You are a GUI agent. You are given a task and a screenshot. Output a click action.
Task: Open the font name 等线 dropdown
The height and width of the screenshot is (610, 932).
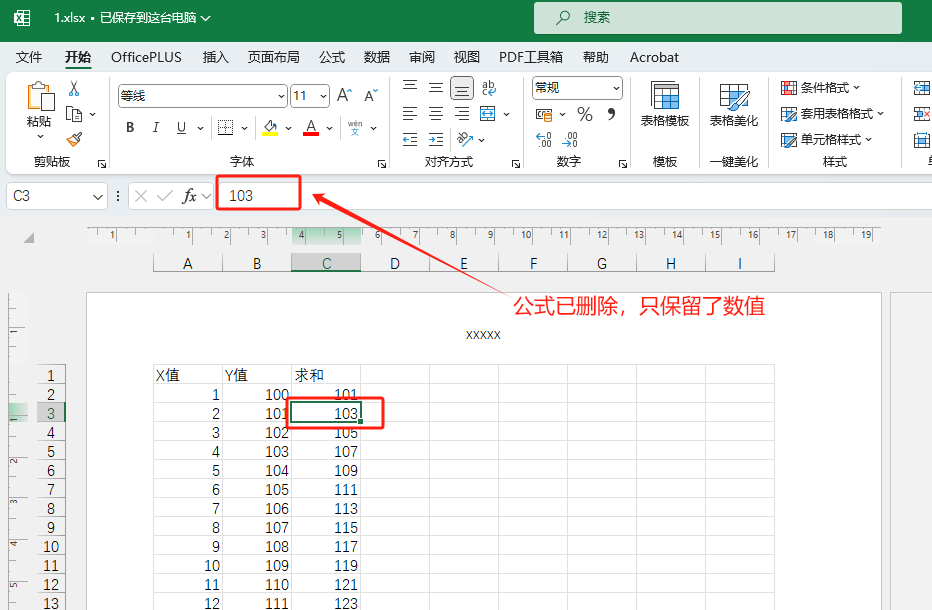pyautogui.click(x=281, y=96)
